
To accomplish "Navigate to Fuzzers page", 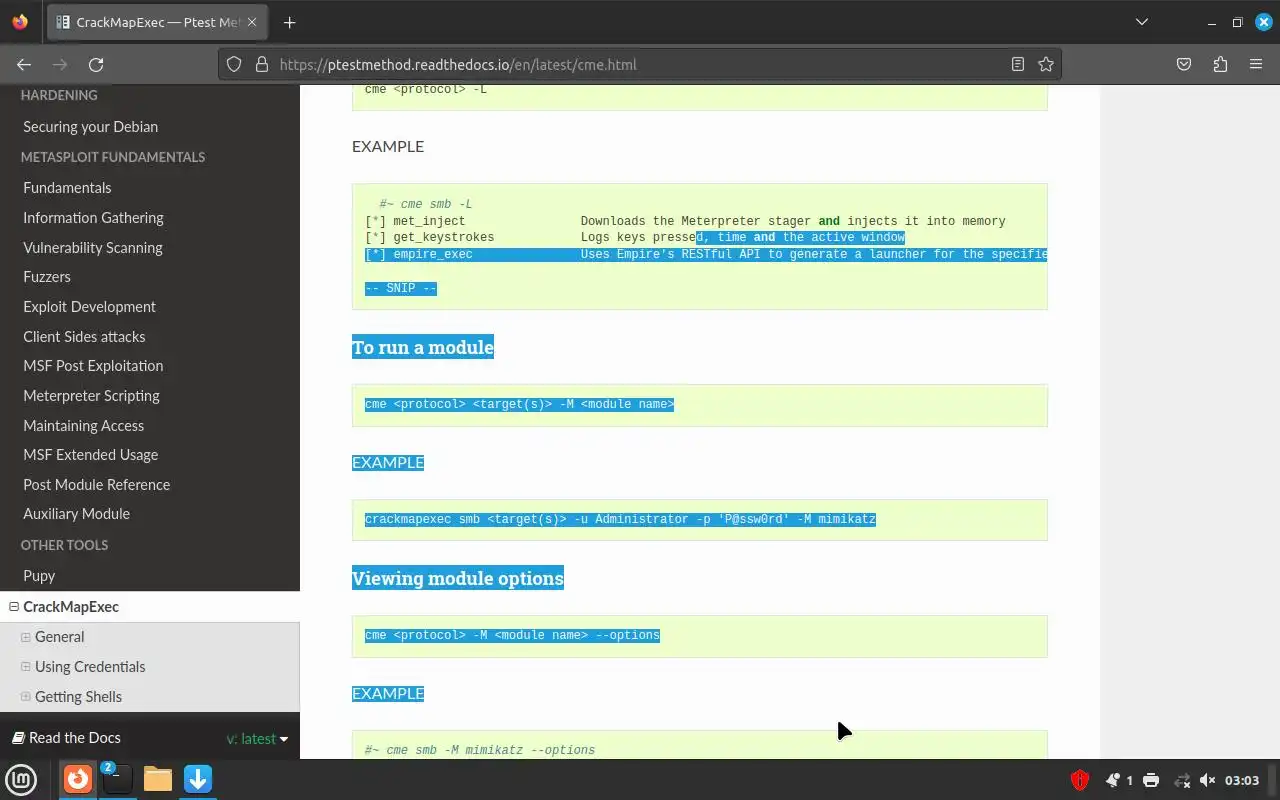I will click(x=47, y=277).
